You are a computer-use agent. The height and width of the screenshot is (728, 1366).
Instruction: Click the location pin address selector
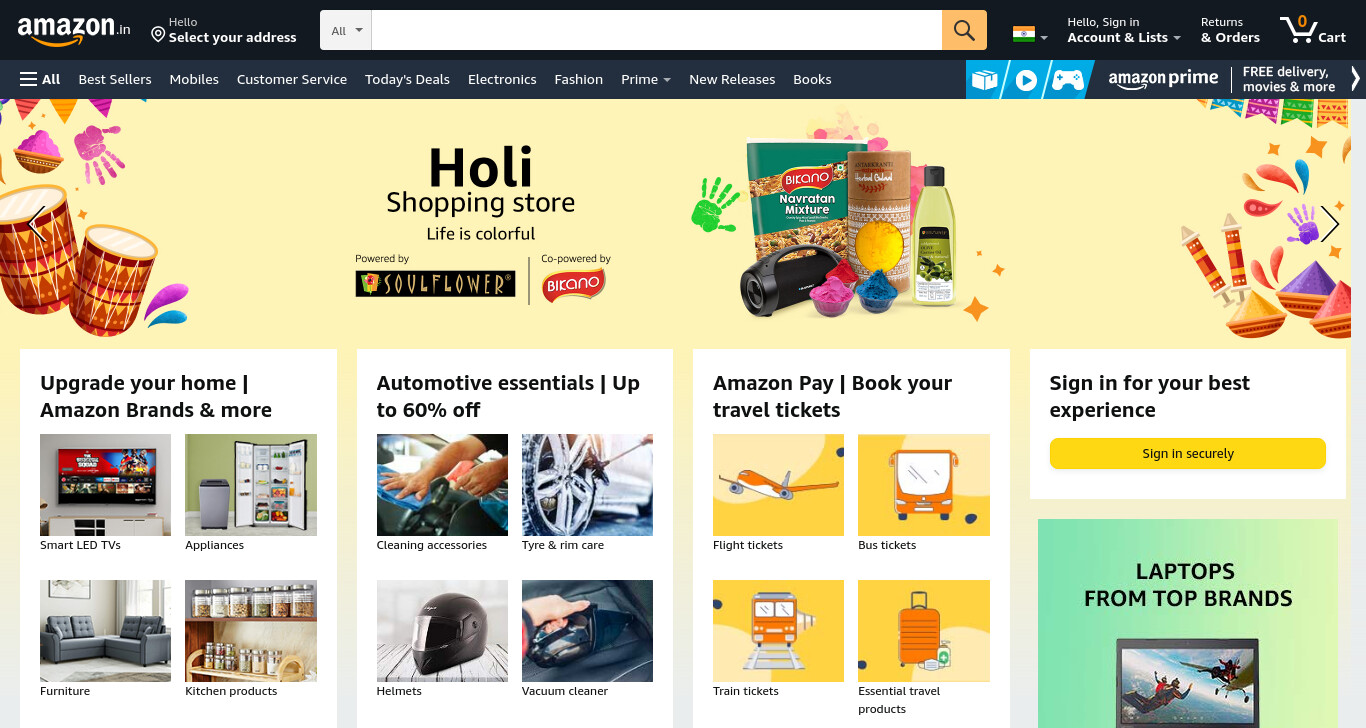pyautogui.click(x=224, y=30)
